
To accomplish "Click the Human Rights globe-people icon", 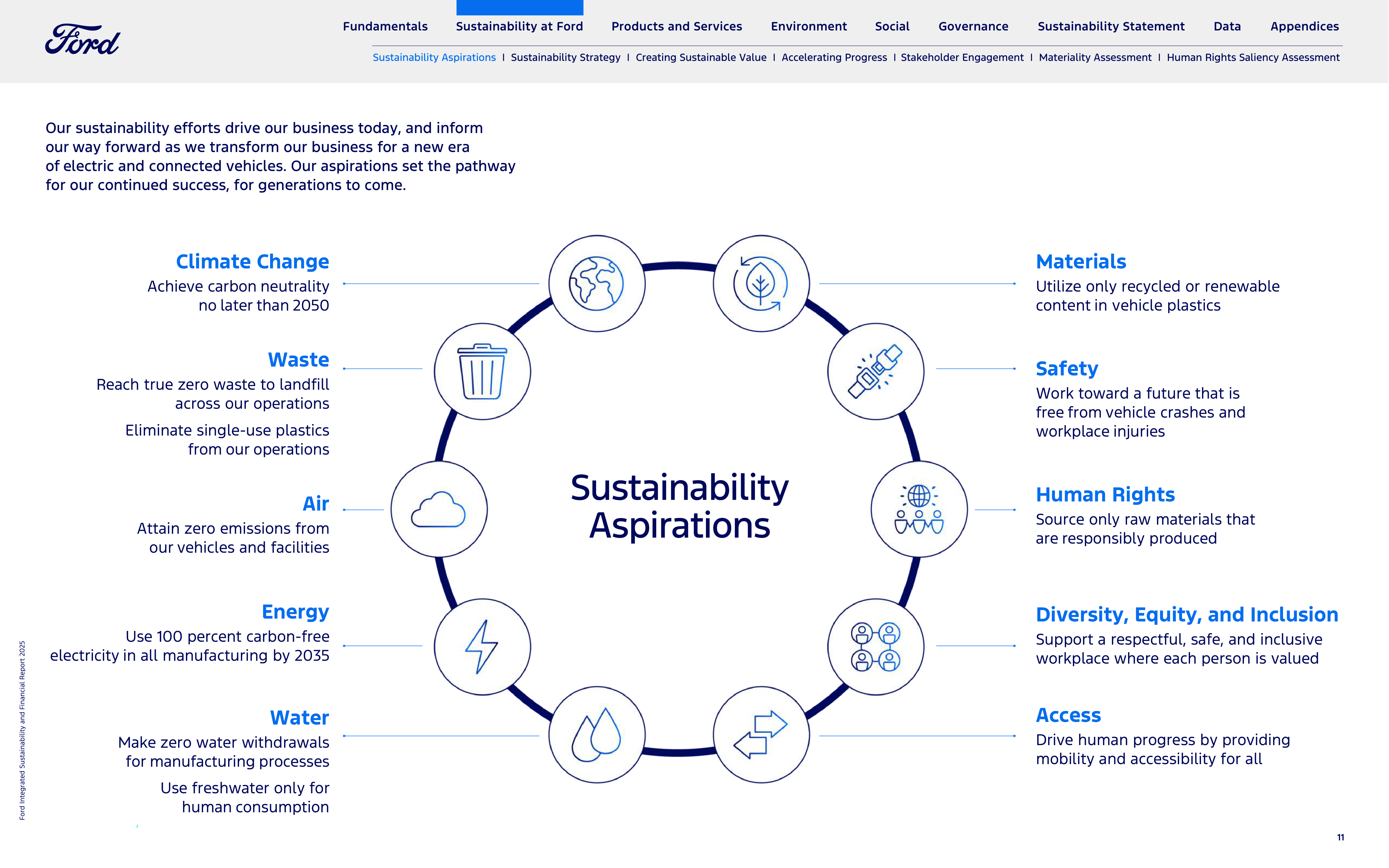I will (x=919, y=509).
